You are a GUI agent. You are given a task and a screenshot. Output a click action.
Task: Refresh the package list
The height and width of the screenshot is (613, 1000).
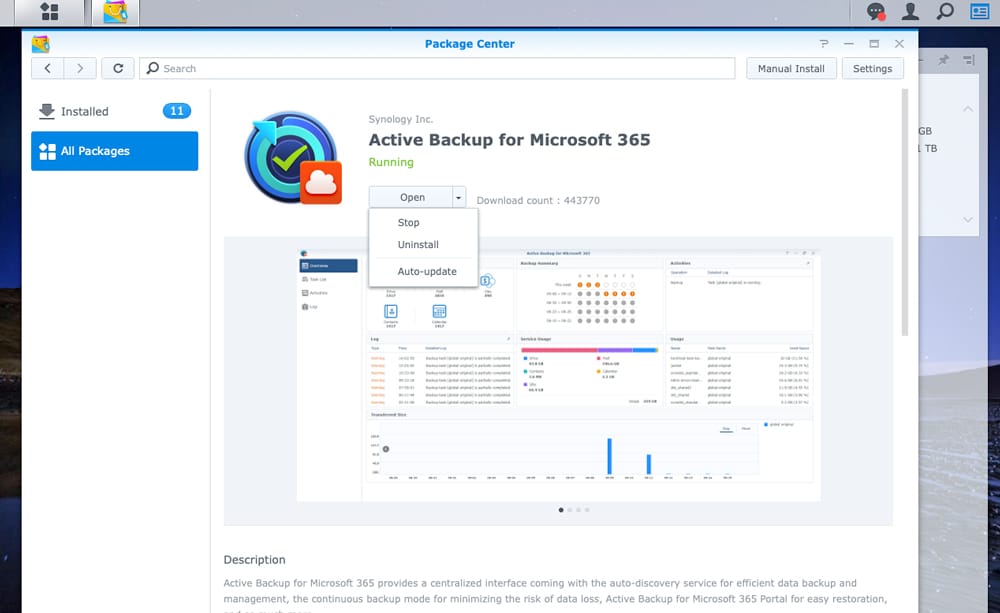tap(118, 68)
